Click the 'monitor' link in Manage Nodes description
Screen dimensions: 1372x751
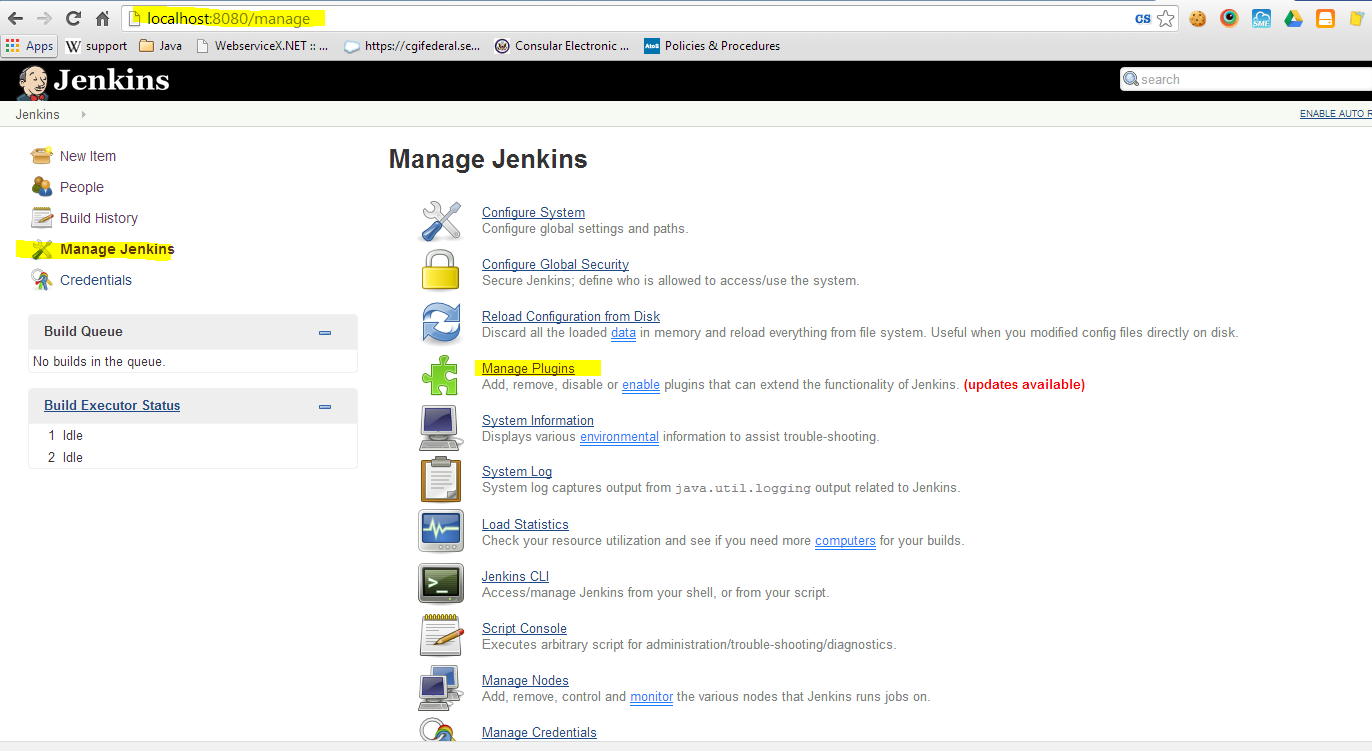(651, 696)
